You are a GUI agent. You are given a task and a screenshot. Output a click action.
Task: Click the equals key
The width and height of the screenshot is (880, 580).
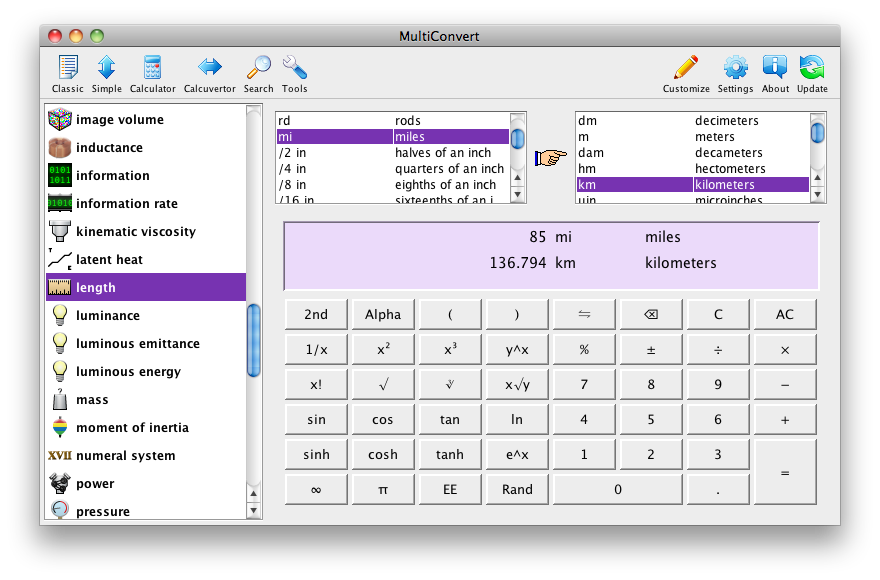[785, 472]
